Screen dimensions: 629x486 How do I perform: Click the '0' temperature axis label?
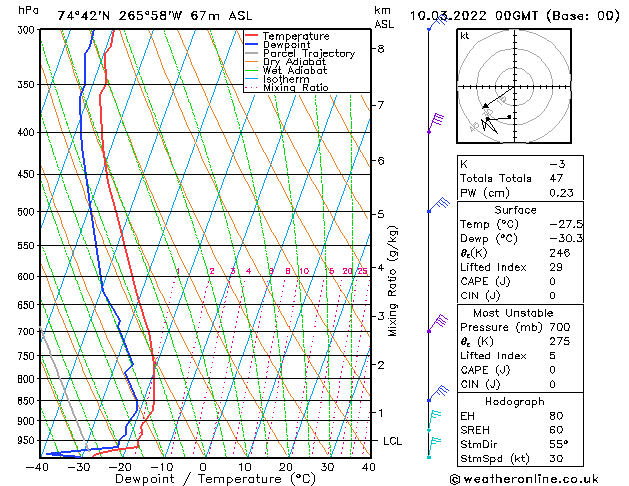[x=203, y=467]
